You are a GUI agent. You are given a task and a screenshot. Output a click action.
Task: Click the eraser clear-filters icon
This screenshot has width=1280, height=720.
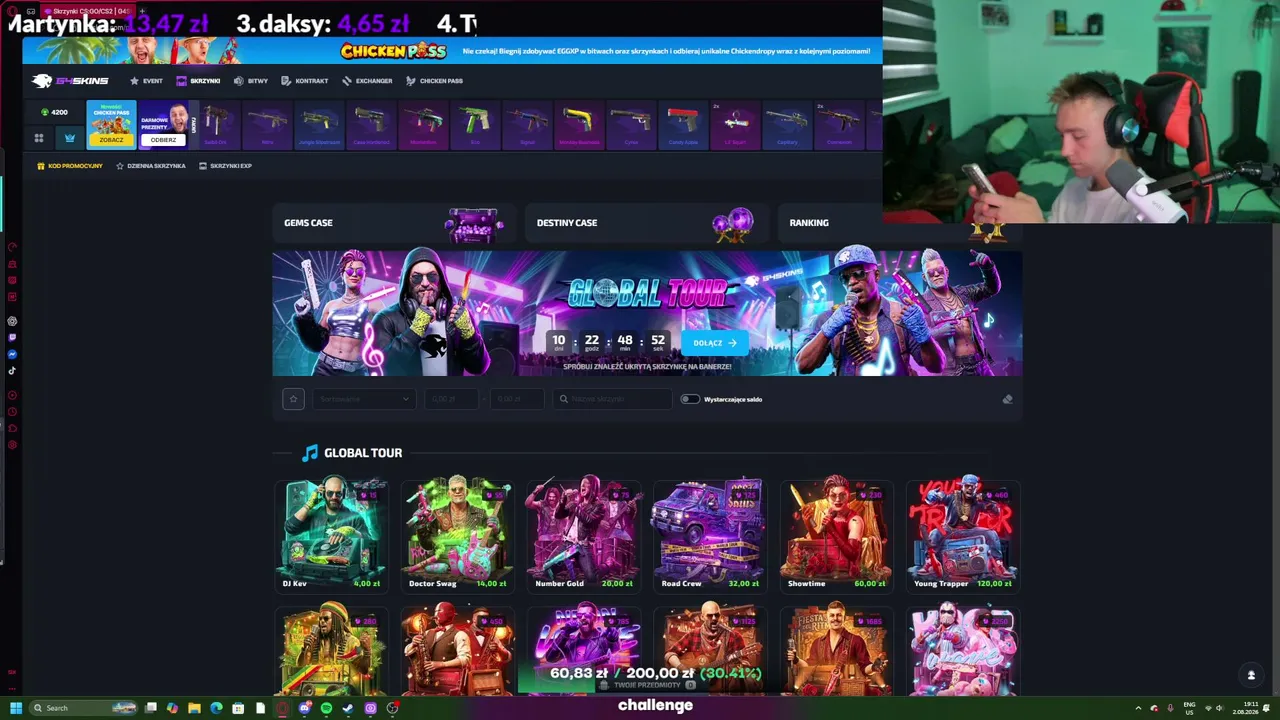point(1007,399)
